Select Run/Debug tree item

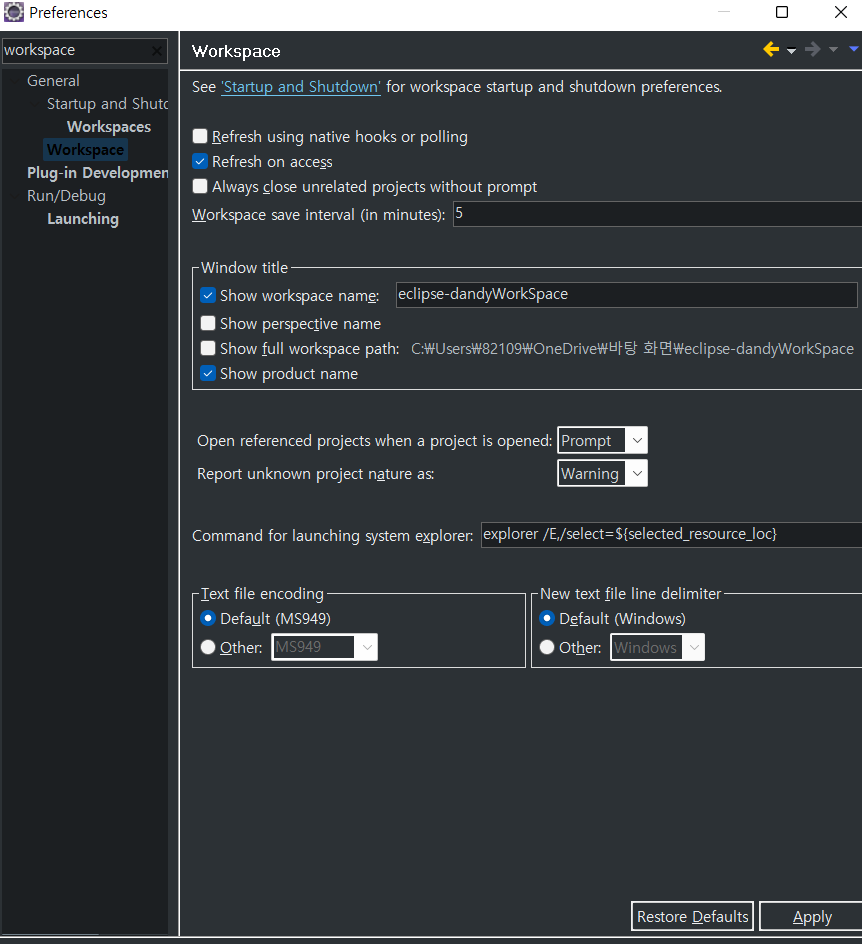click(x=66, y=196)
